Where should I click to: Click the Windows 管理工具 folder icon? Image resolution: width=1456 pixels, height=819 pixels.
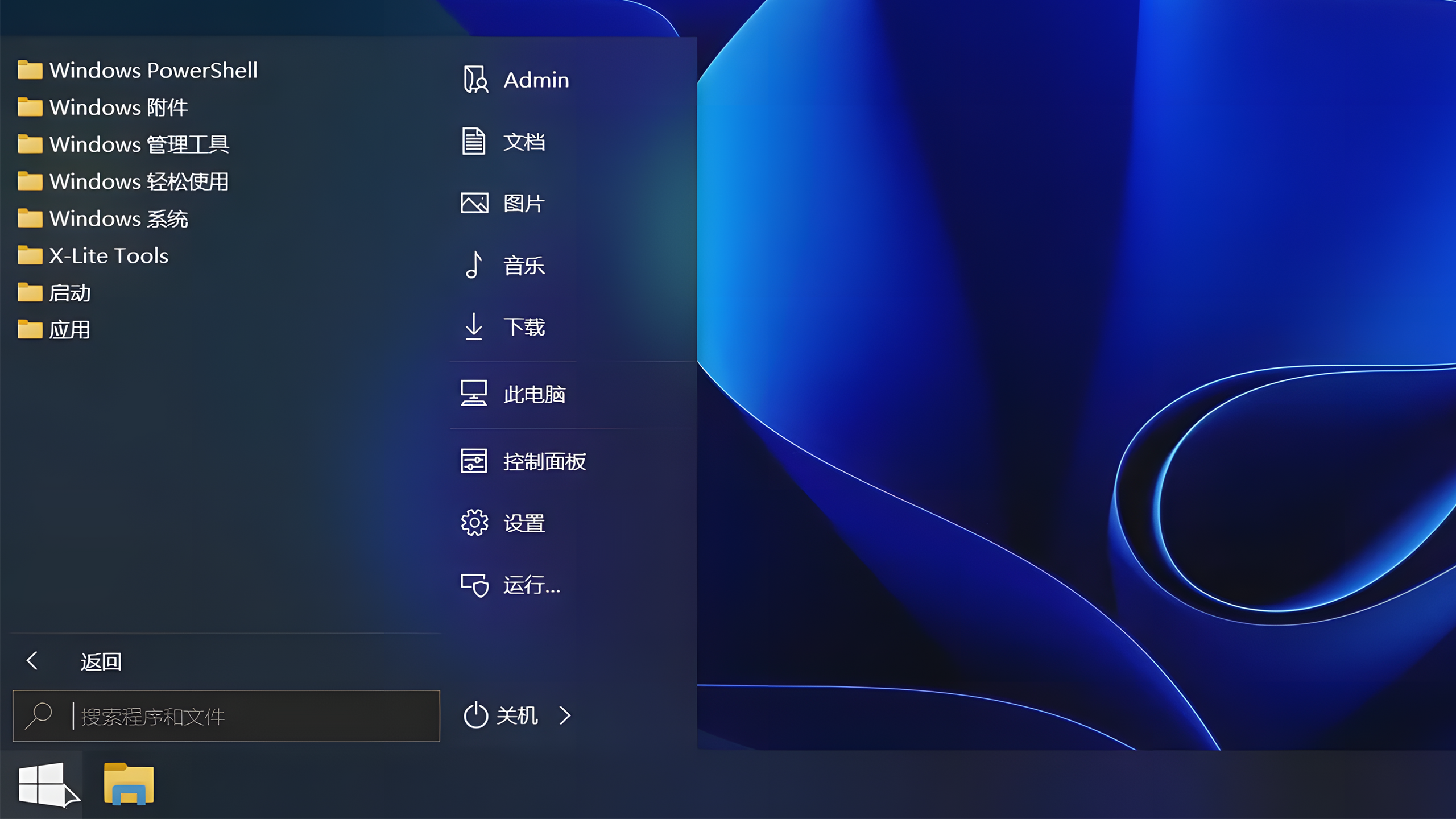[30, 144]
